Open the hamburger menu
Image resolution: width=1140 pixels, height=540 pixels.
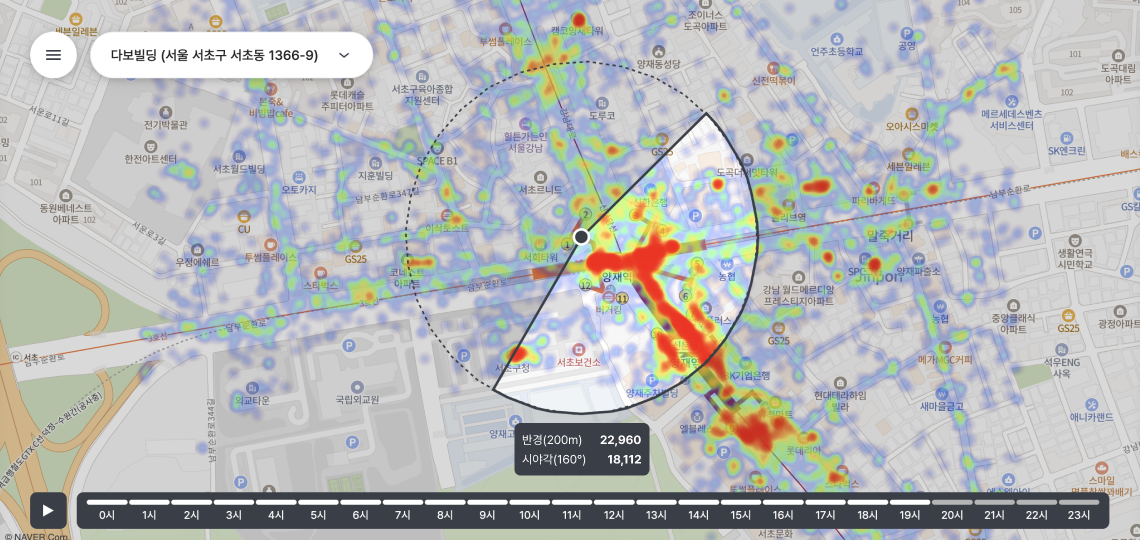[x=53, y=55]
